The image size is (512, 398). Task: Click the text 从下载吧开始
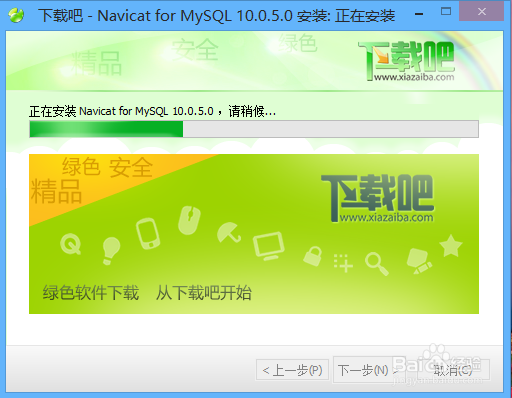204,293
